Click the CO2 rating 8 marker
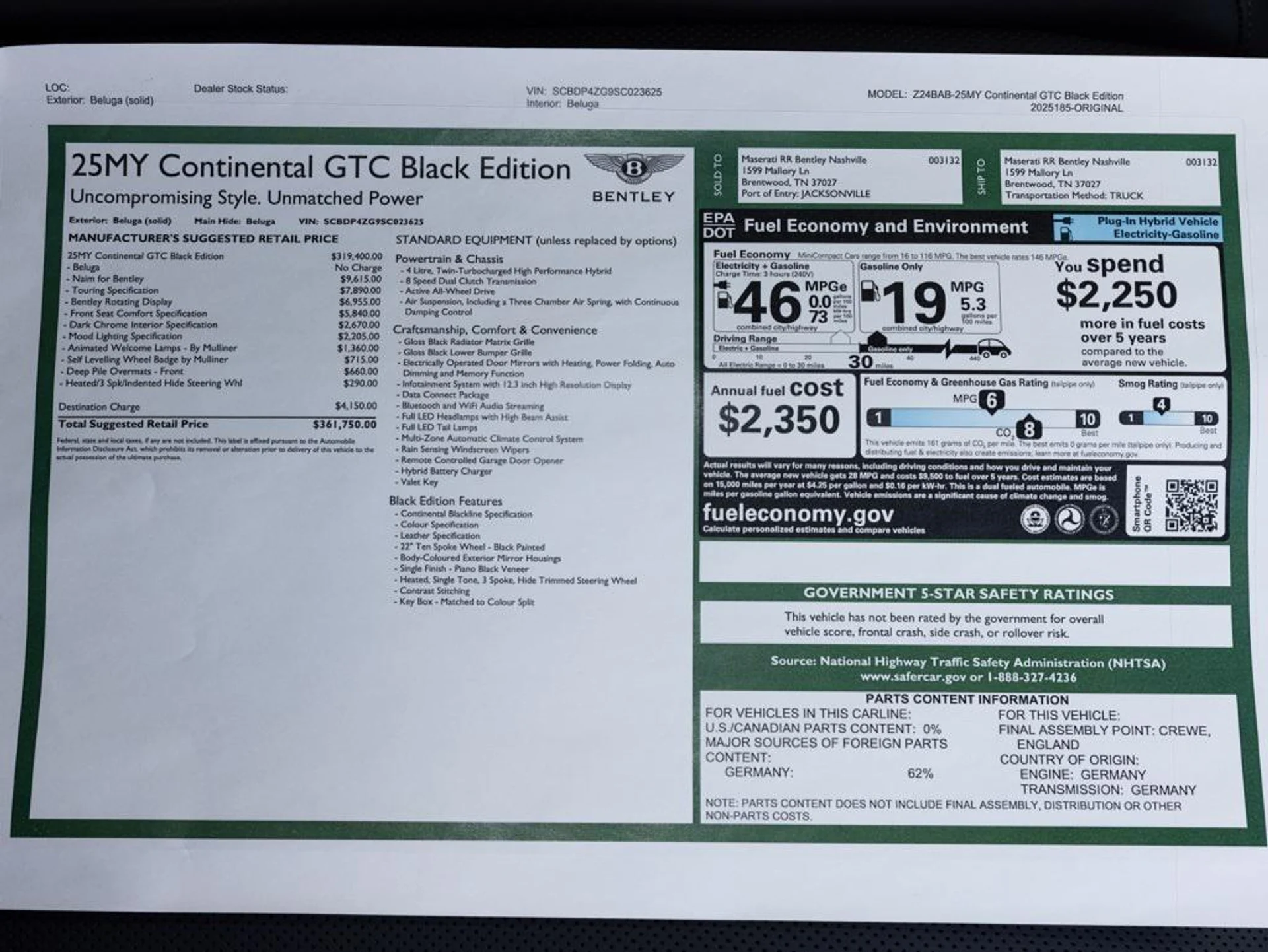This screenshot has height=952, width=1268. 1028,430
